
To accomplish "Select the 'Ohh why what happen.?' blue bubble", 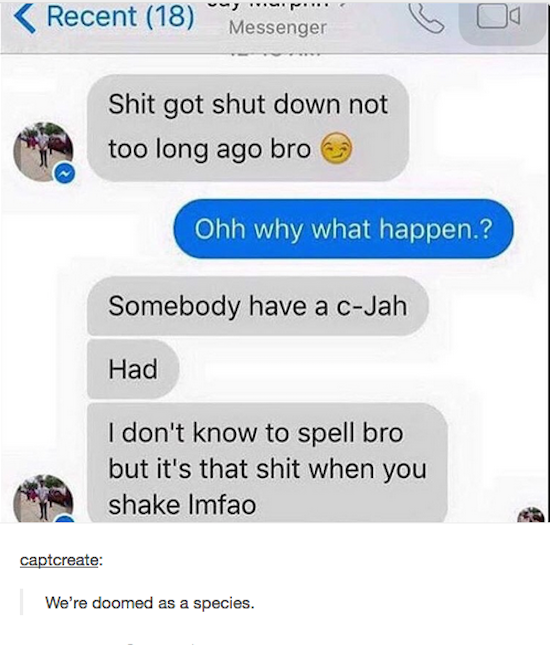I will 343,229.
